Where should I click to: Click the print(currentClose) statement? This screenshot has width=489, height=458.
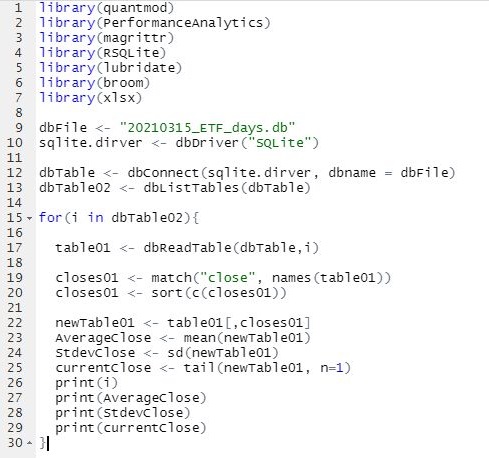(131, 428)
